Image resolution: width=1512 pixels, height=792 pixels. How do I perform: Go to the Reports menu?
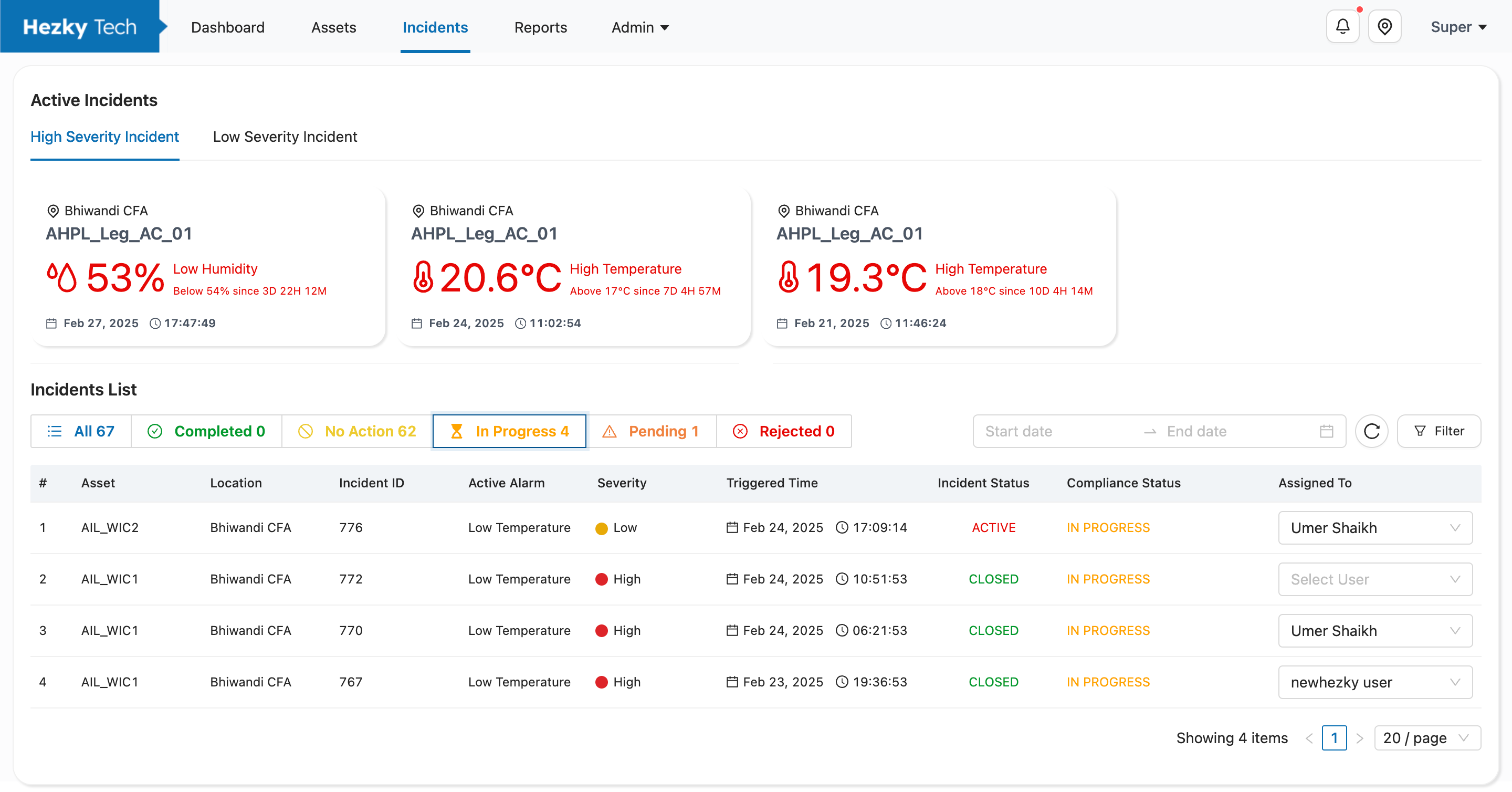tap(540, 28)
